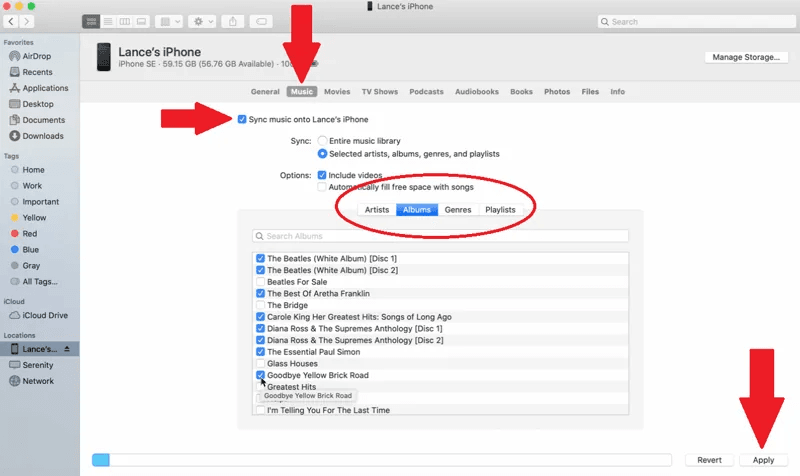Switch to the Audiobooks tab
800x476 pixels.
pos(477,92)
